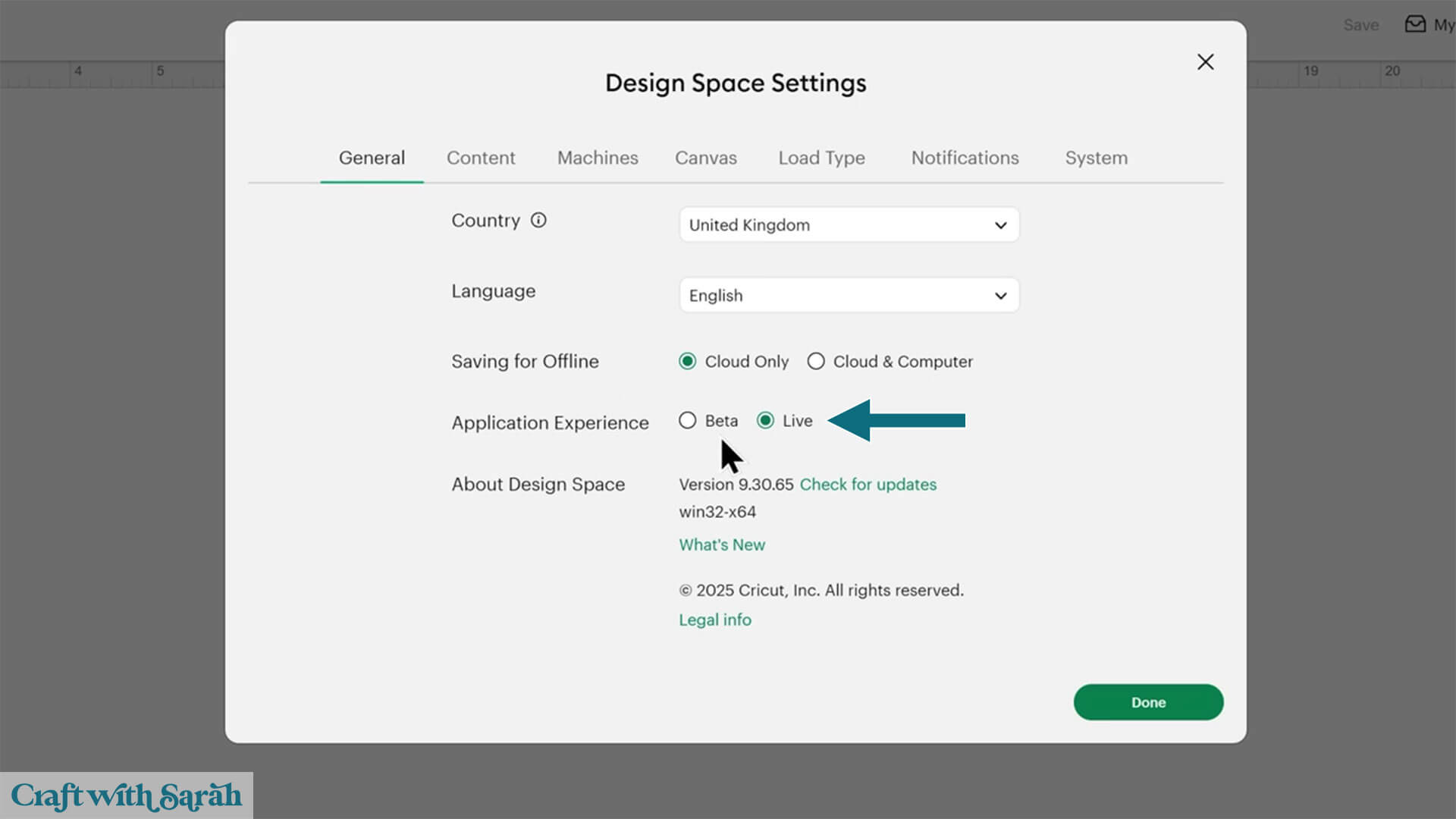Select the System tab
Screen dimensions: 1456x819
[1096, 158]
